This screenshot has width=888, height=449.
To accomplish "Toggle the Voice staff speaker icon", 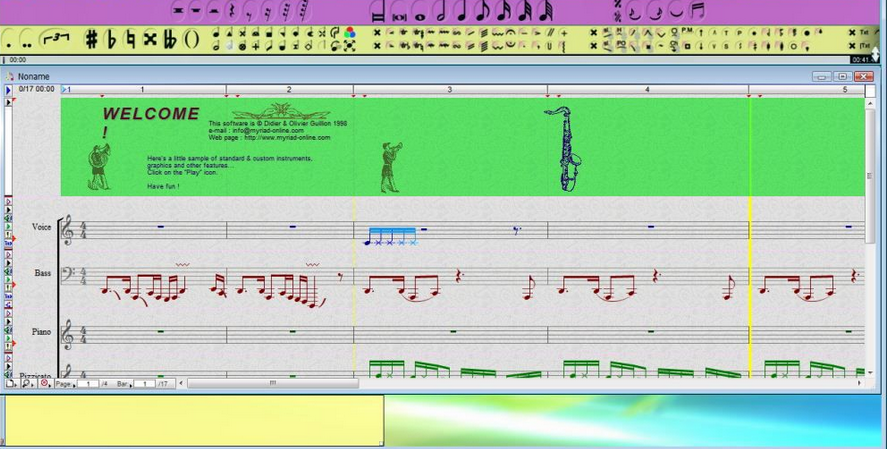I will [x=9, y=219].
